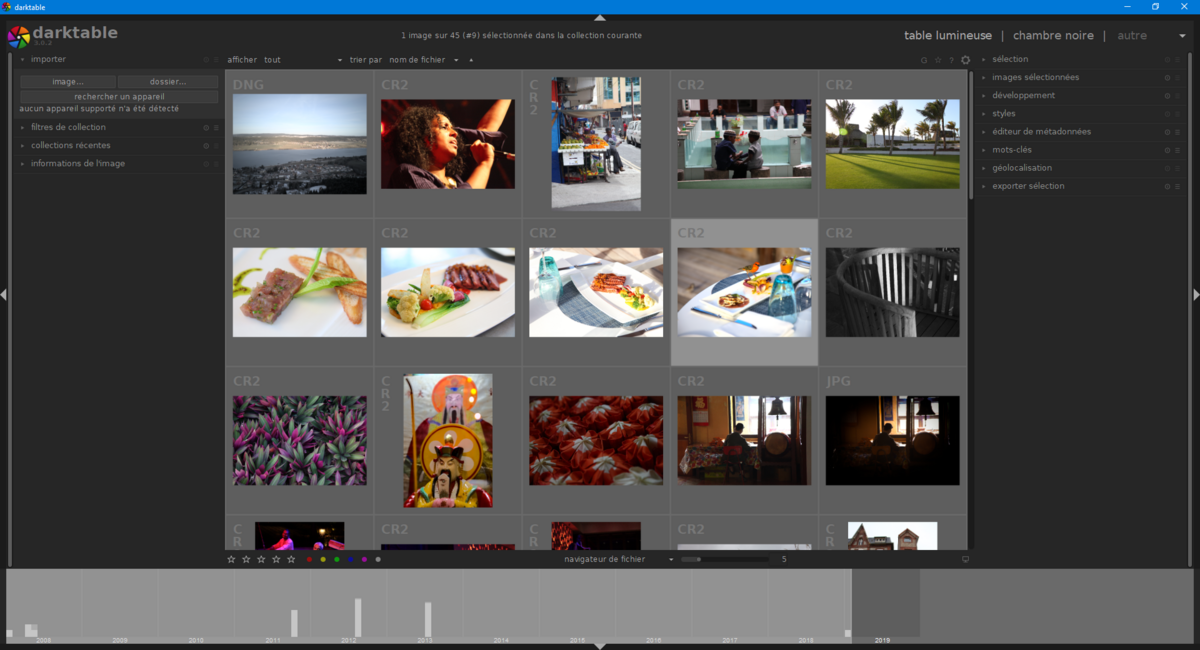Toggle purple color label
The image size is (1200, 650).
[364, 560]
